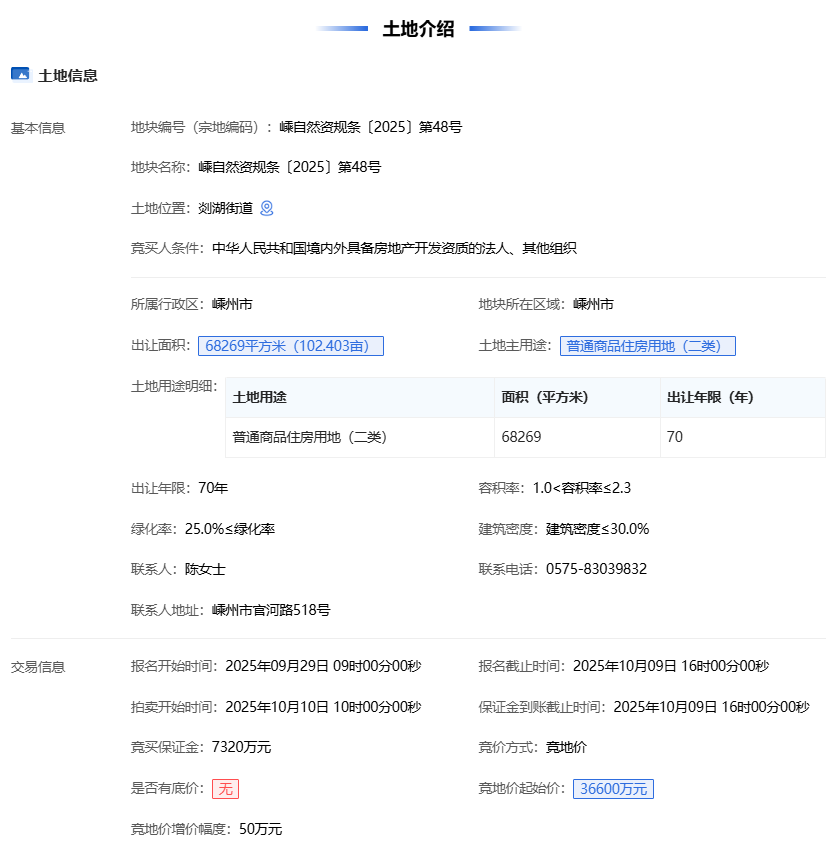Click the 基本信息 side label
Viewport: 834px width, 849px height.
click(38, 128)
